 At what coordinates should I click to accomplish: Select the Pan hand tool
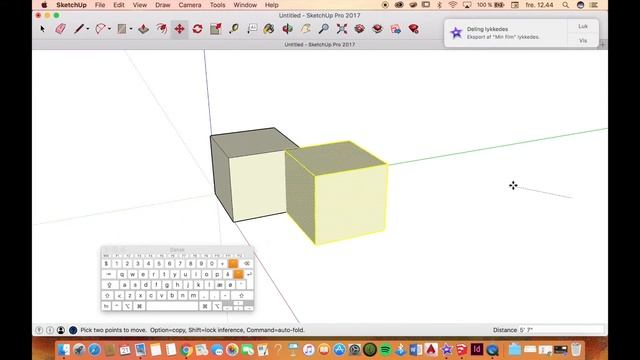click(x=306, y=29)
